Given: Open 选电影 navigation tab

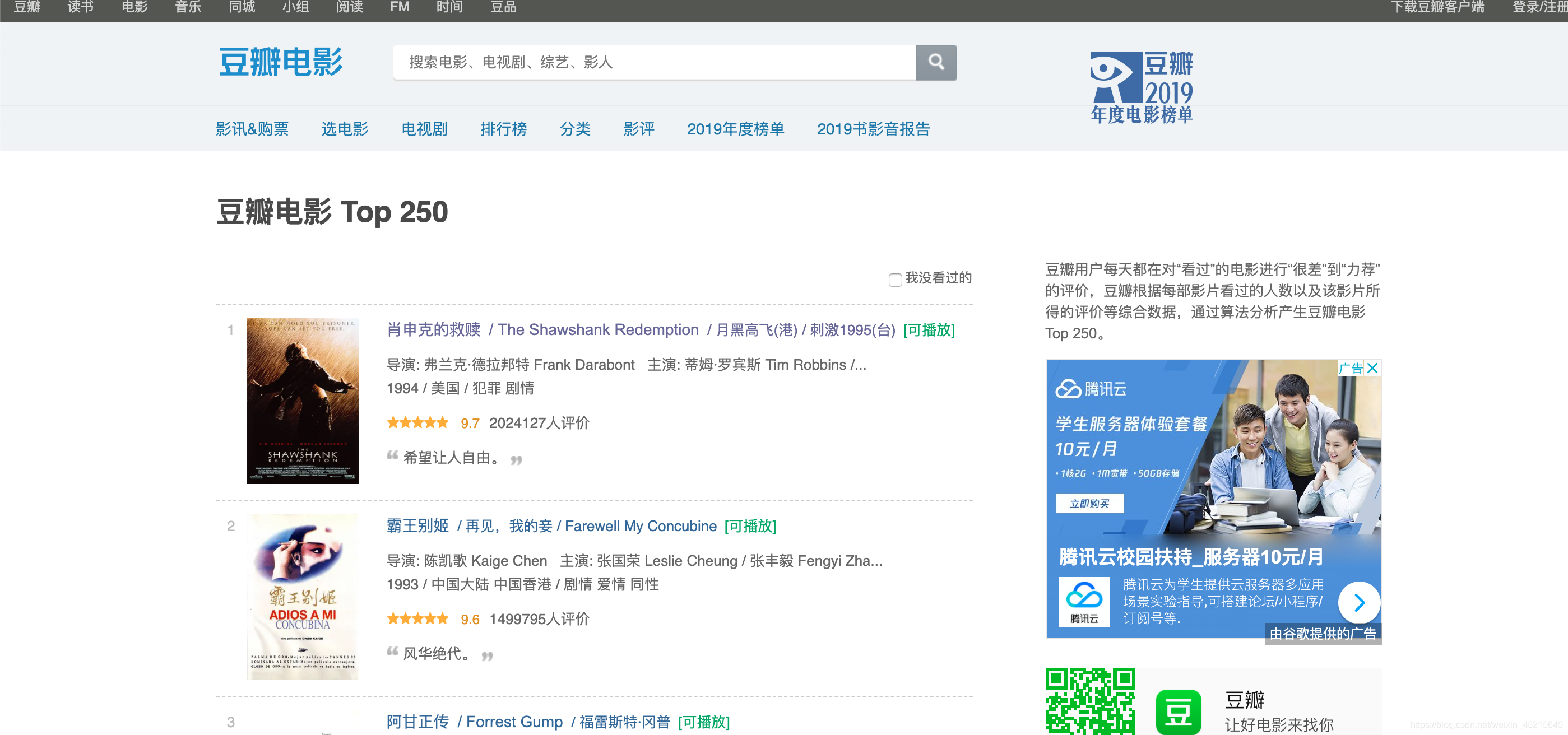Looking at the screenshot, I should (345, 129).
